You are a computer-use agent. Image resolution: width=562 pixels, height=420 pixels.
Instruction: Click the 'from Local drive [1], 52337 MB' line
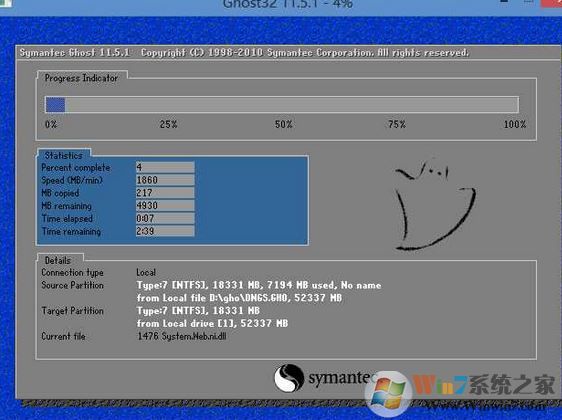[x=212, y=323]
